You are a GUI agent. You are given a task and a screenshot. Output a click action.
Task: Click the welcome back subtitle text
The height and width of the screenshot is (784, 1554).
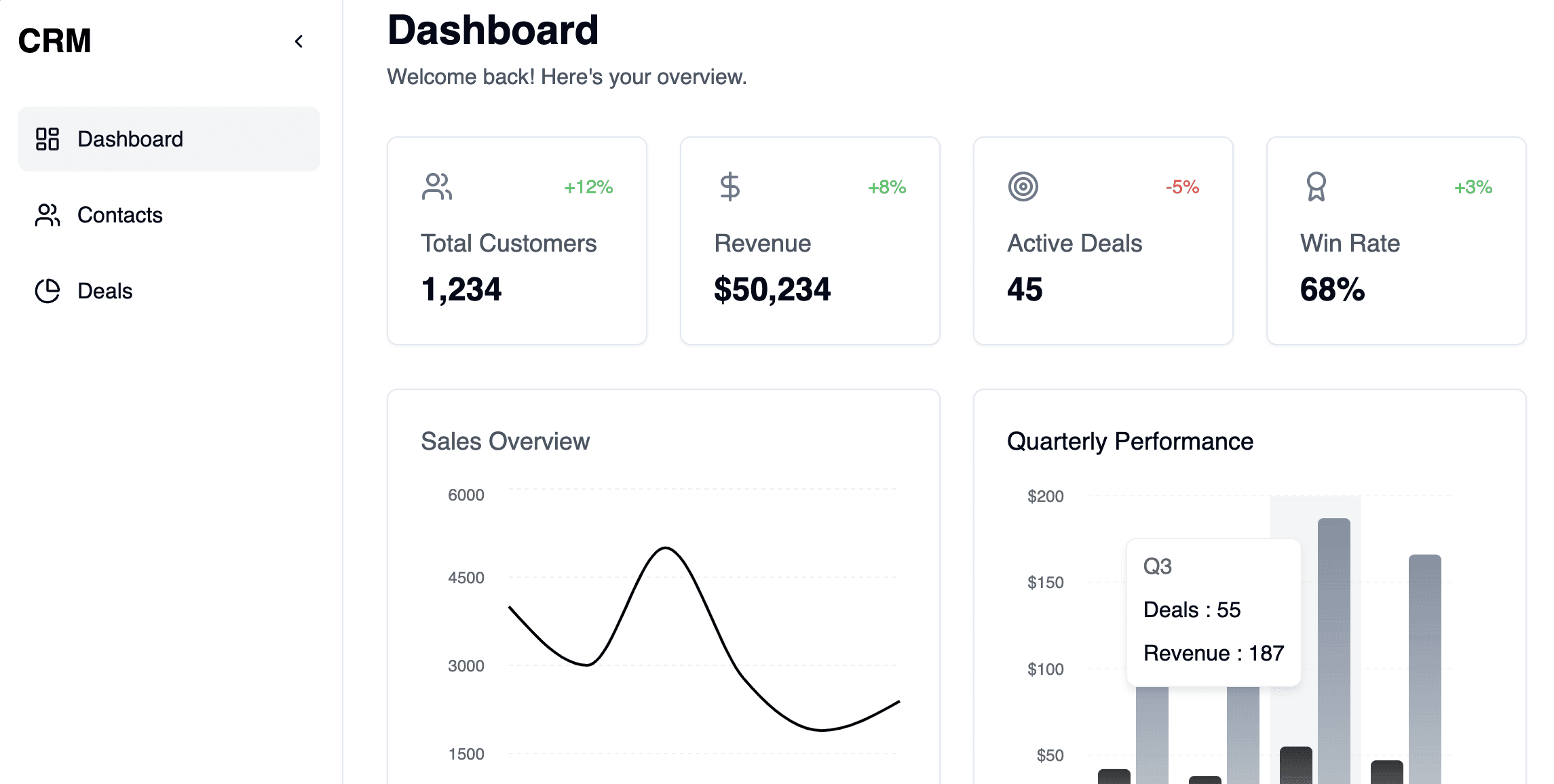(x=567, y=77)
